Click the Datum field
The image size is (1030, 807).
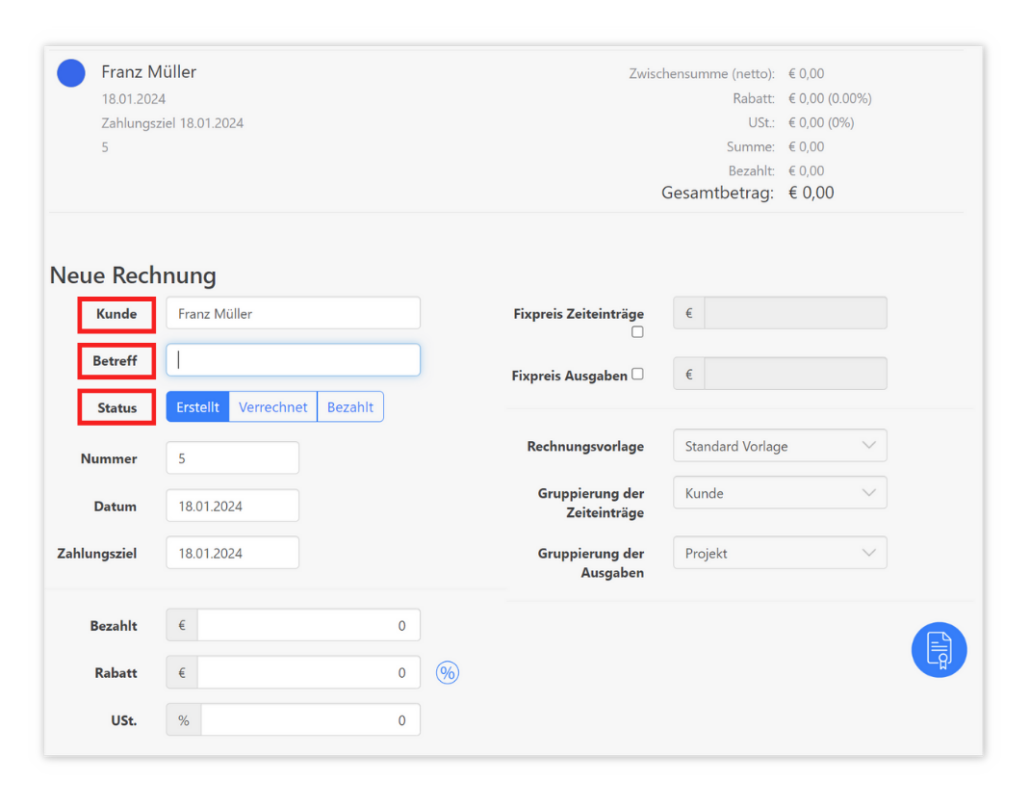pos(232,506)
